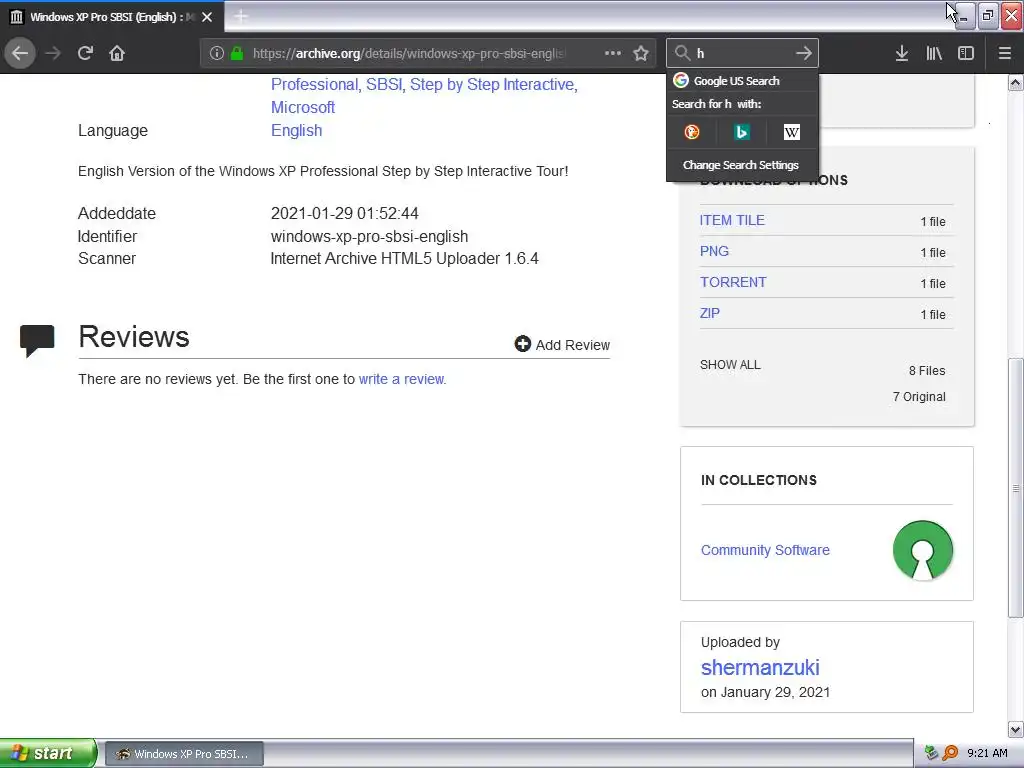Open the downloads panel

click(902, 53)
